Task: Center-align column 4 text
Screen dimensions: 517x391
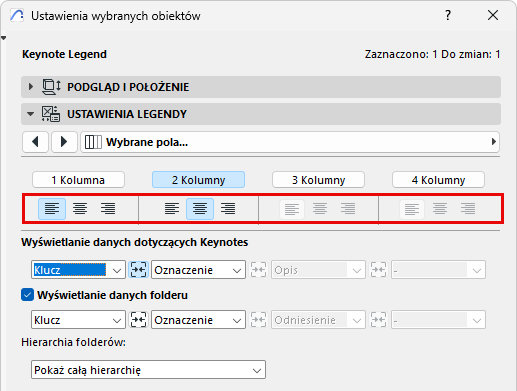Action: (x=440, y=209)
